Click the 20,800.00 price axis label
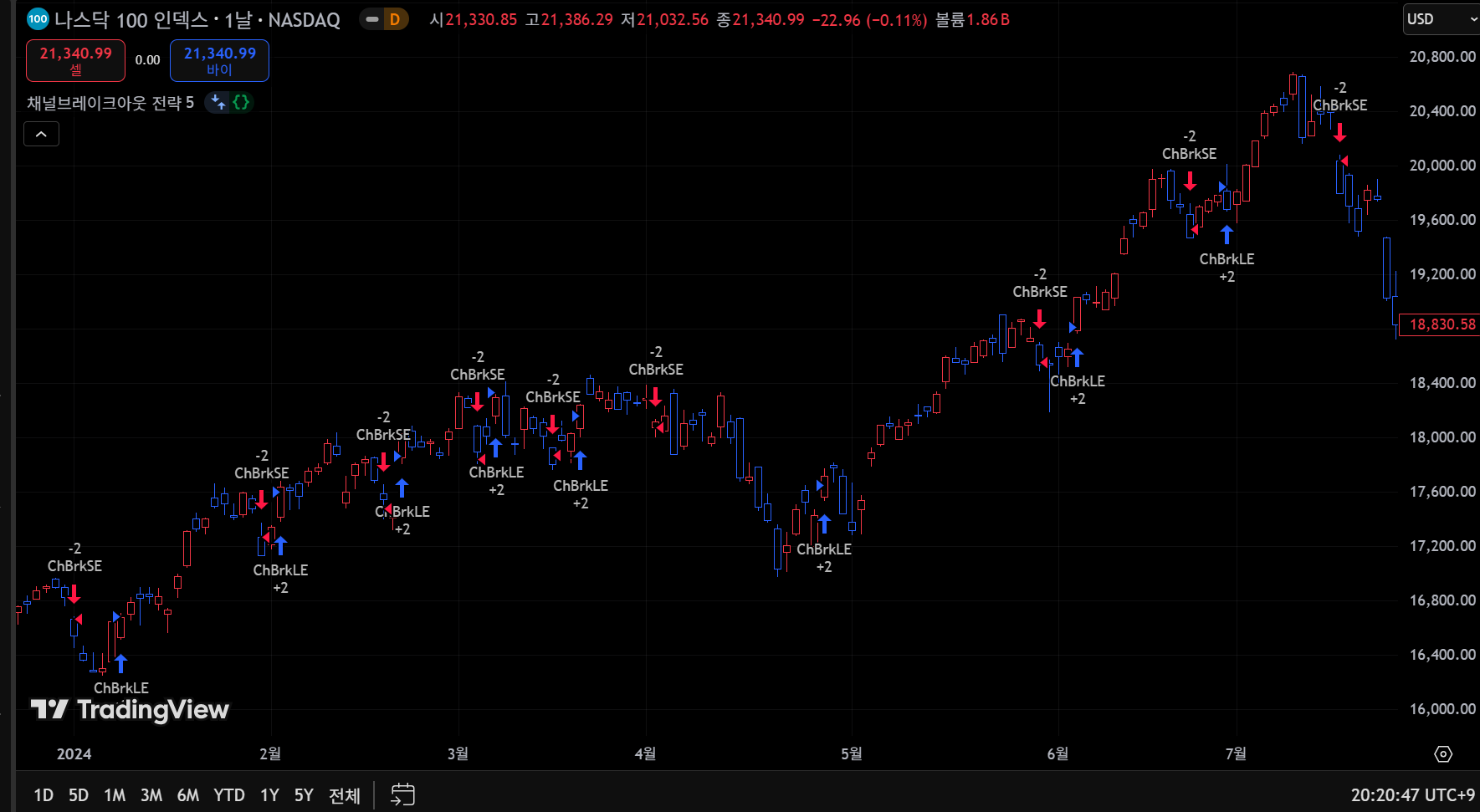Screen dimensions: 1480x812 [x=1442, y=57]
